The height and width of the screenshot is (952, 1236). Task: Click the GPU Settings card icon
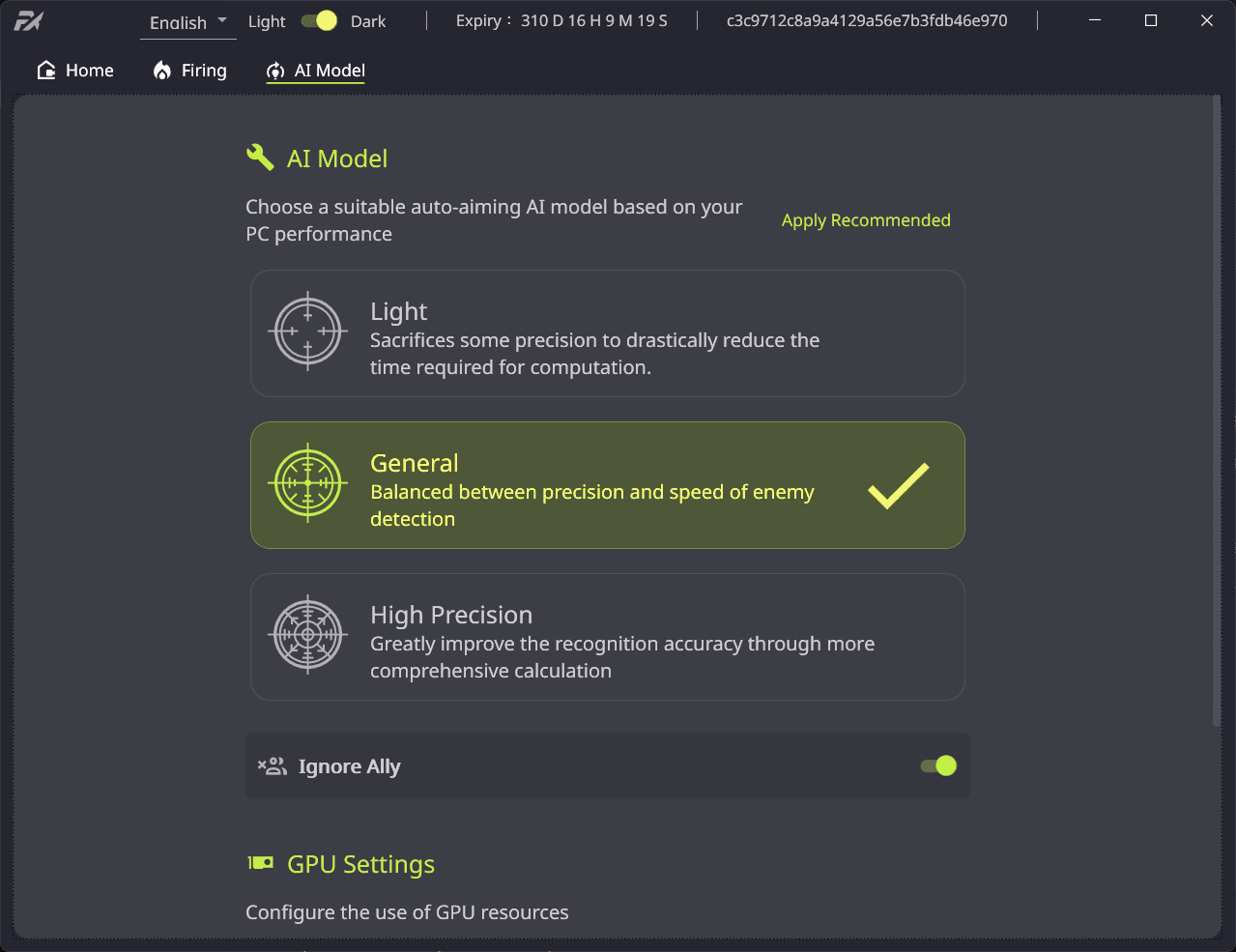point(261,863)
